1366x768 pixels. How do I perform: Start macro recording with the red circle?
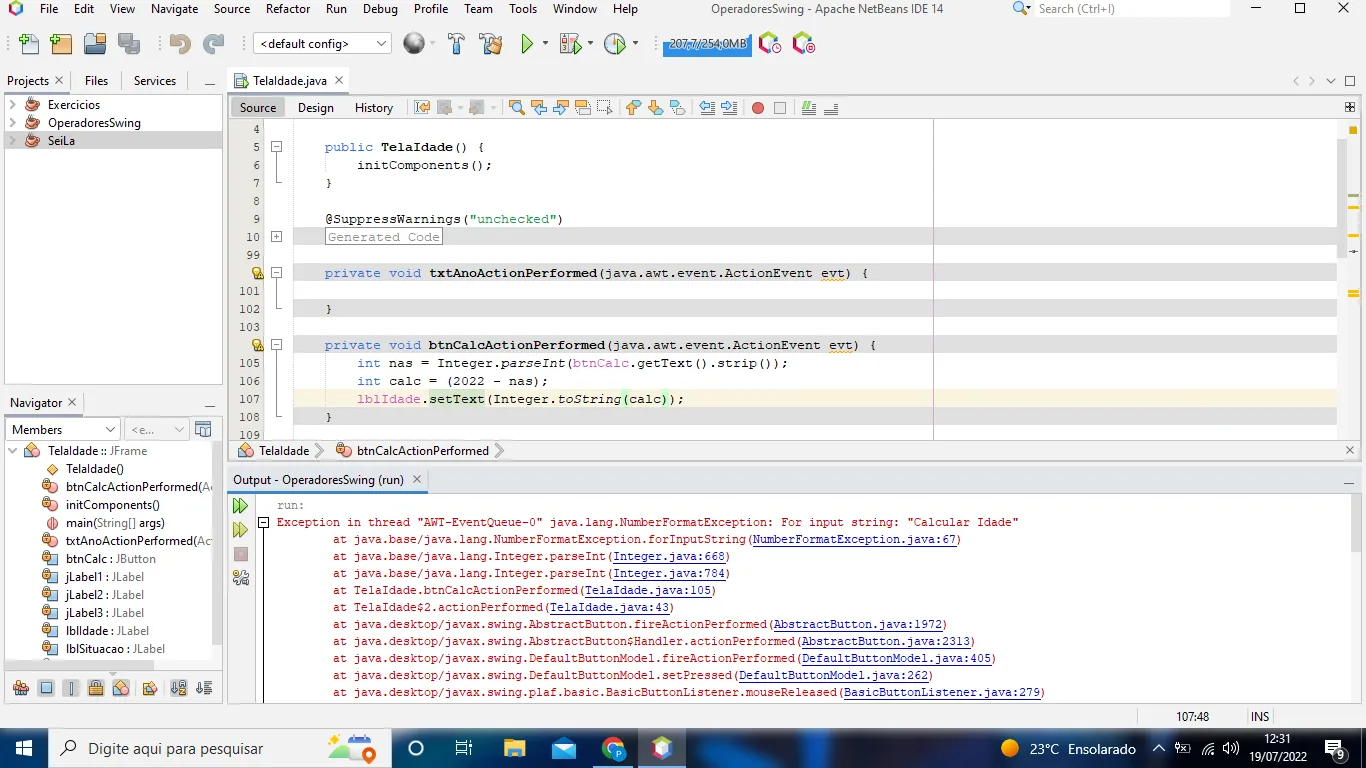pyautogui.click(x=758, y=108)
